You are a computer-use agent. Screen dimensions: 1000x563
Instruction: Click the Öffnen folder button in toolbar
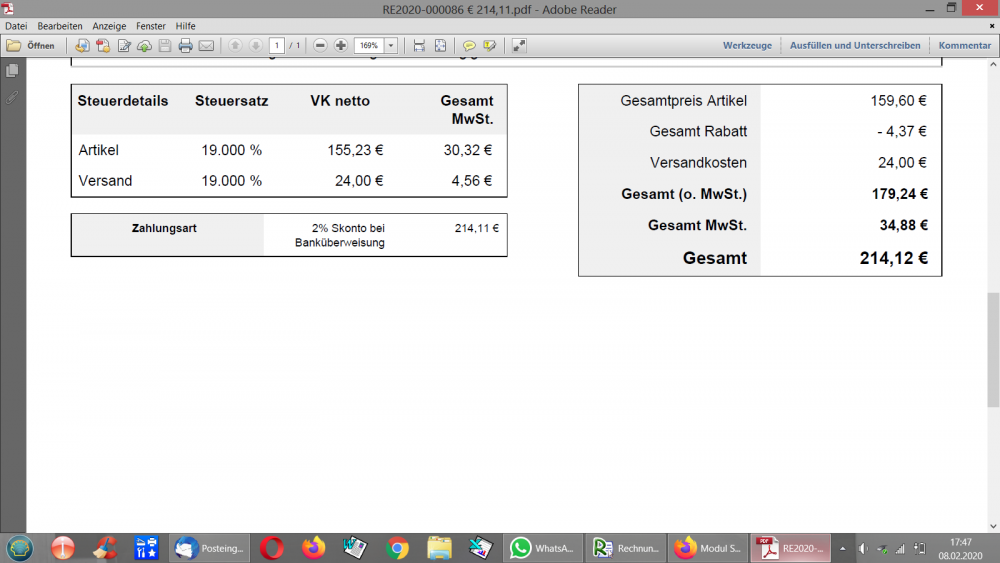(x=31, y=45)
